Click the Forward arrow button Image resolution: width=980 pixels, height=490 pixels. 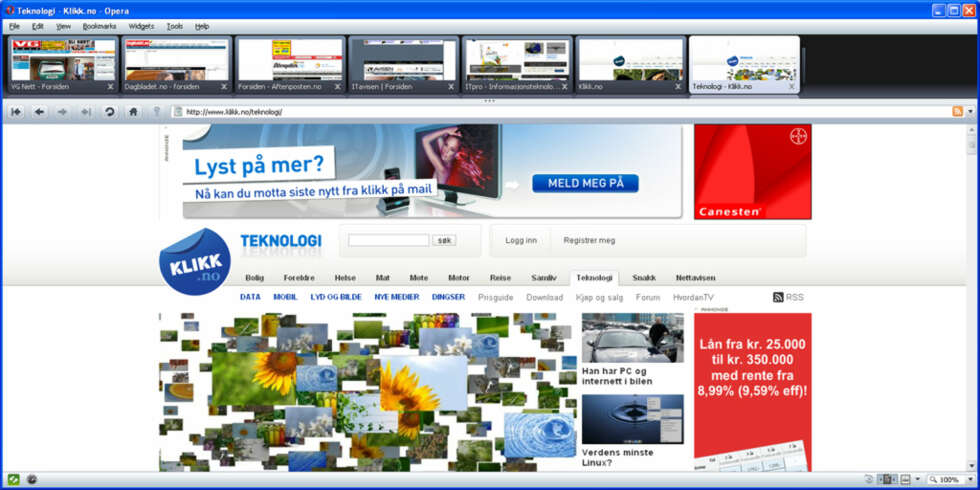coord(62,111)
